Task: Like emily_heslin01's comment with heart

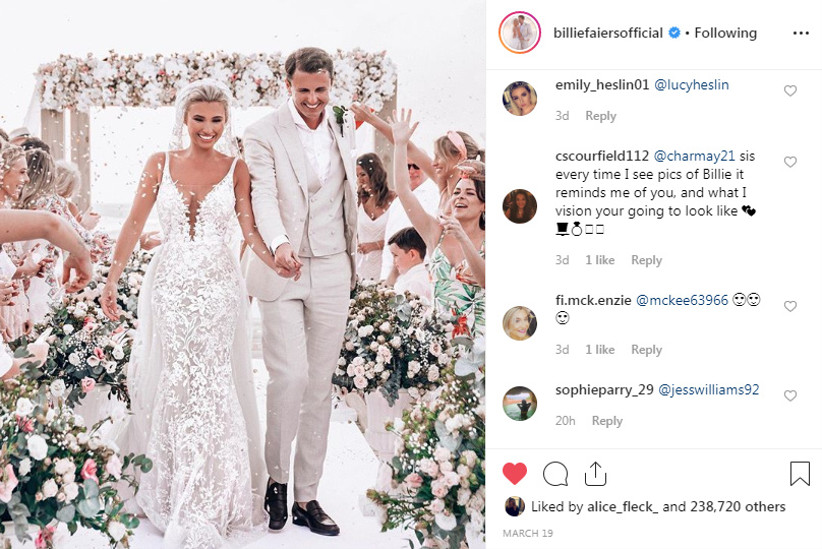Action: click(790, 91)
